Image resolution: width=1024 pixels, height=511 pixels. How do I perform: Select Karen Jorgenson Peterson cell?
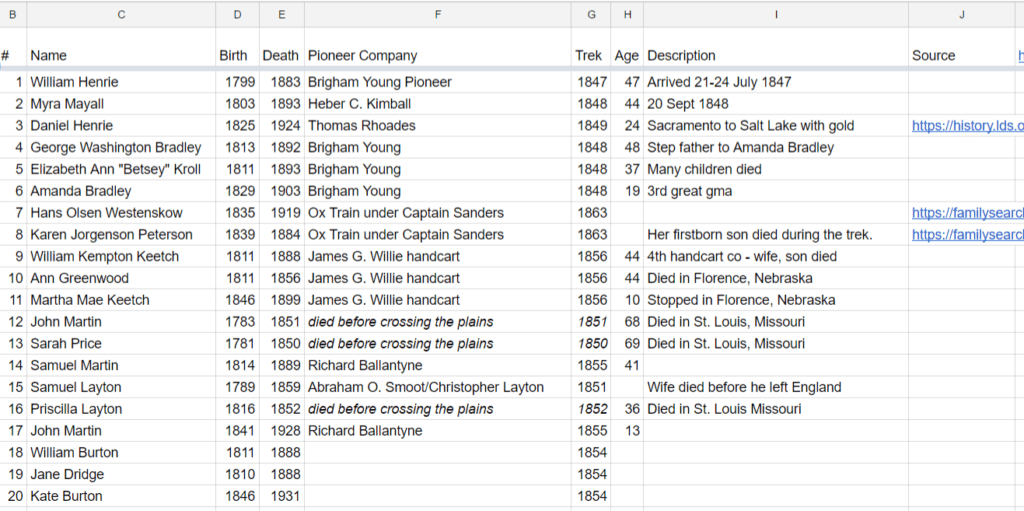tap(121, 235)
